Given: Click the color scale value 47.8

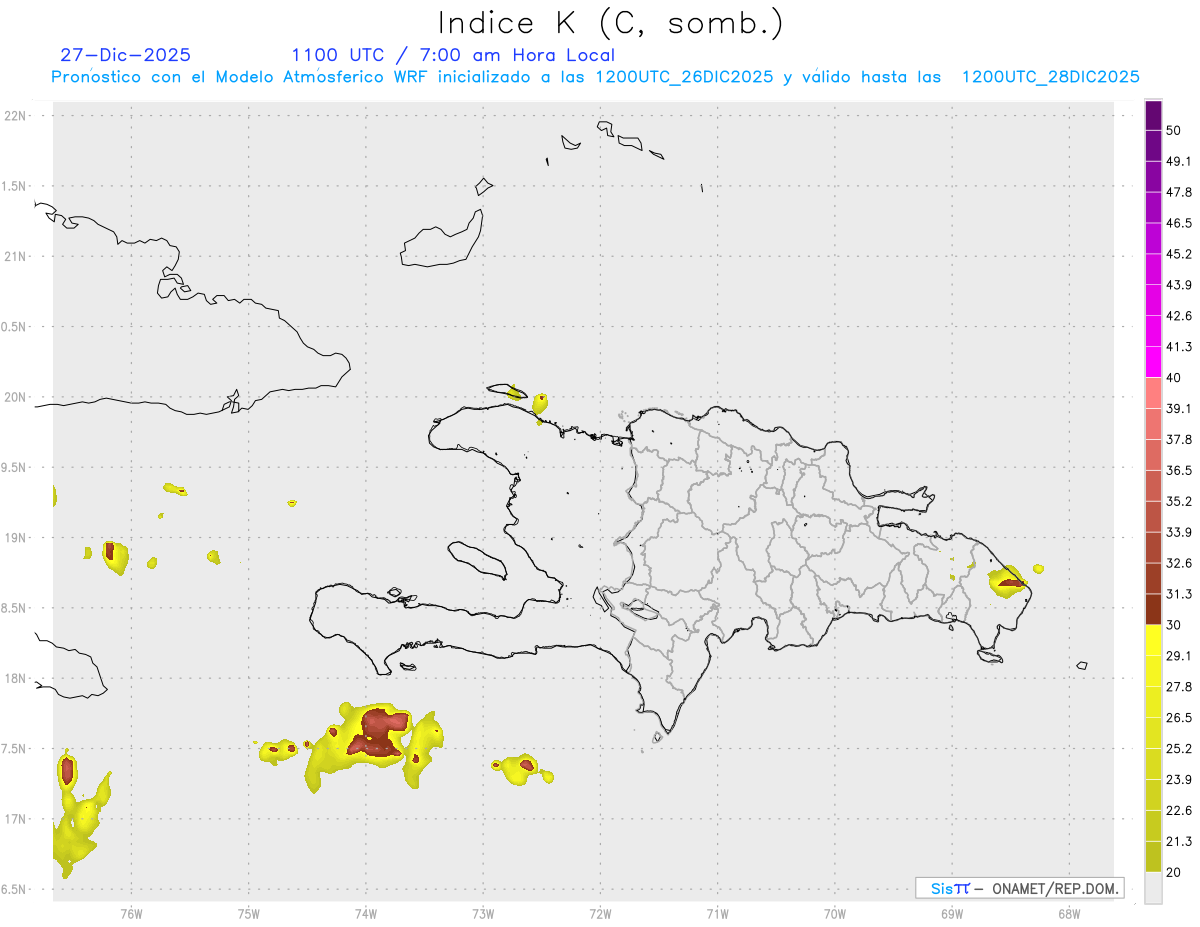Looking at the screenshot, I should [x=1179, y=192].
